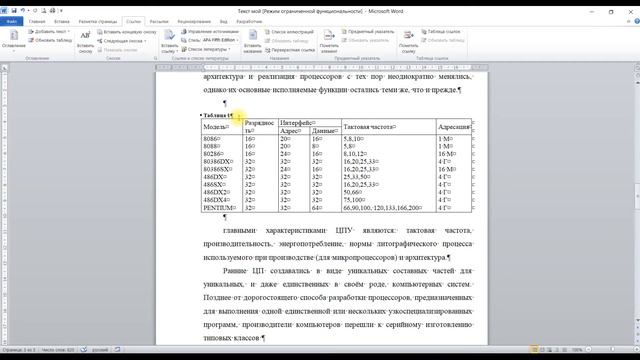Open Вставить ссылку (Insert Citation) menu

pos(169,41)
